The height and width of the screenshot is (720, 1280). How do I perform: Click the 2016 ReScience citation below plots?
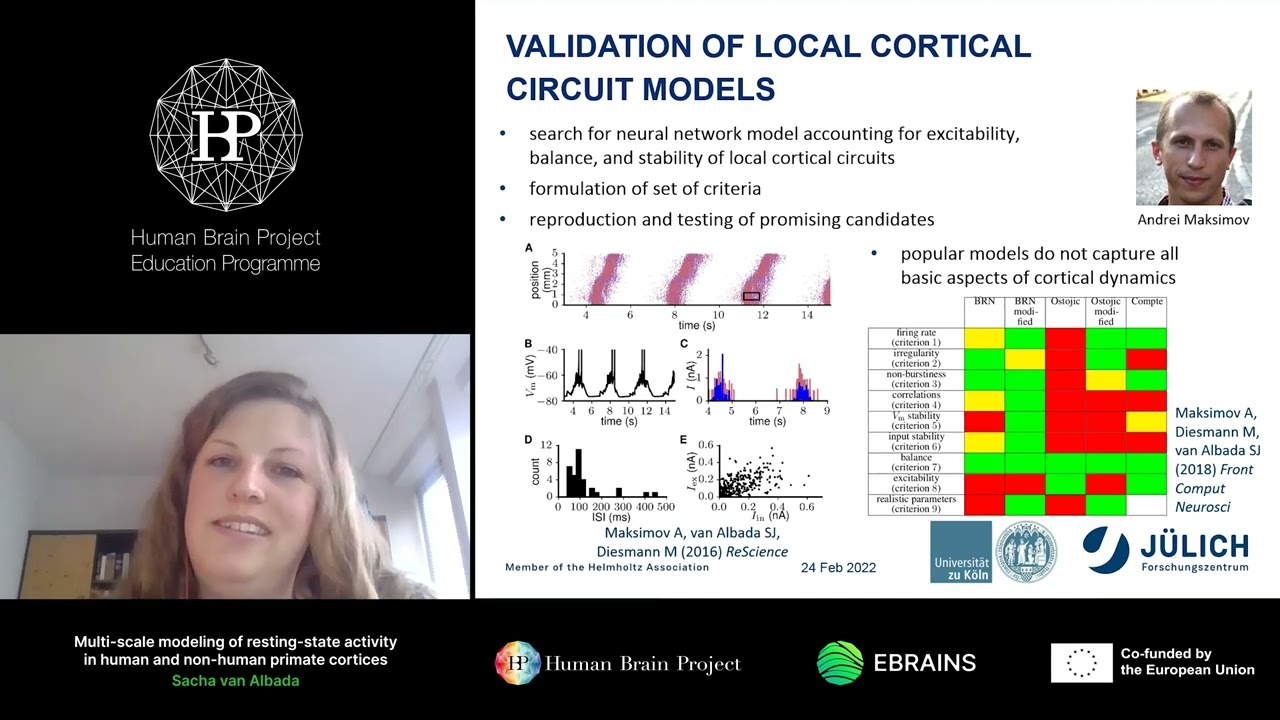(692, 542)
